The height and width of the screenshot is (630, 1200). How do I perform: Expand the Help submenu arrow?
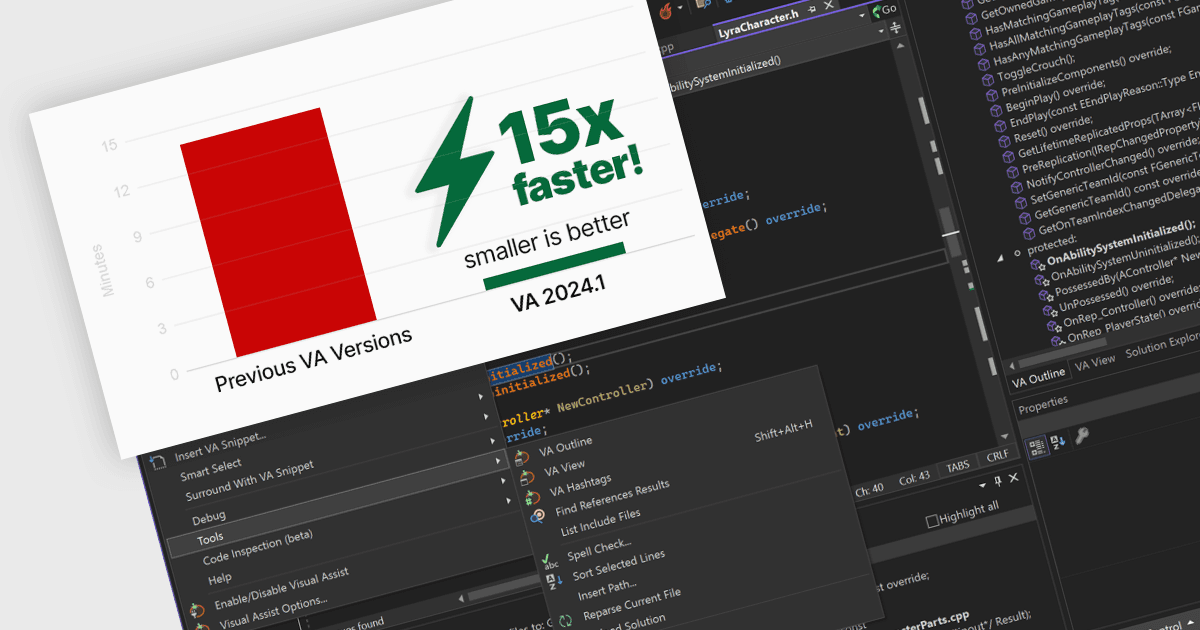pos(509,499)
